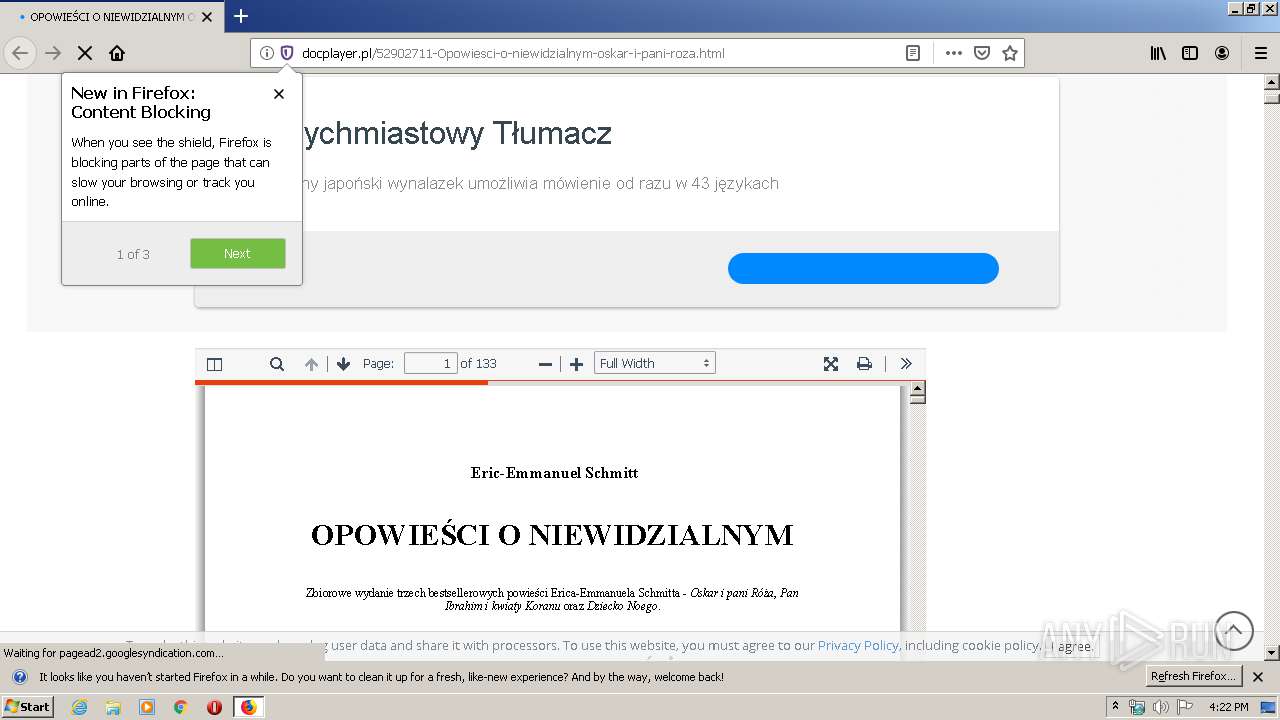Show hidden system tray icons

pyautogui.click(x=1116, y=707)
